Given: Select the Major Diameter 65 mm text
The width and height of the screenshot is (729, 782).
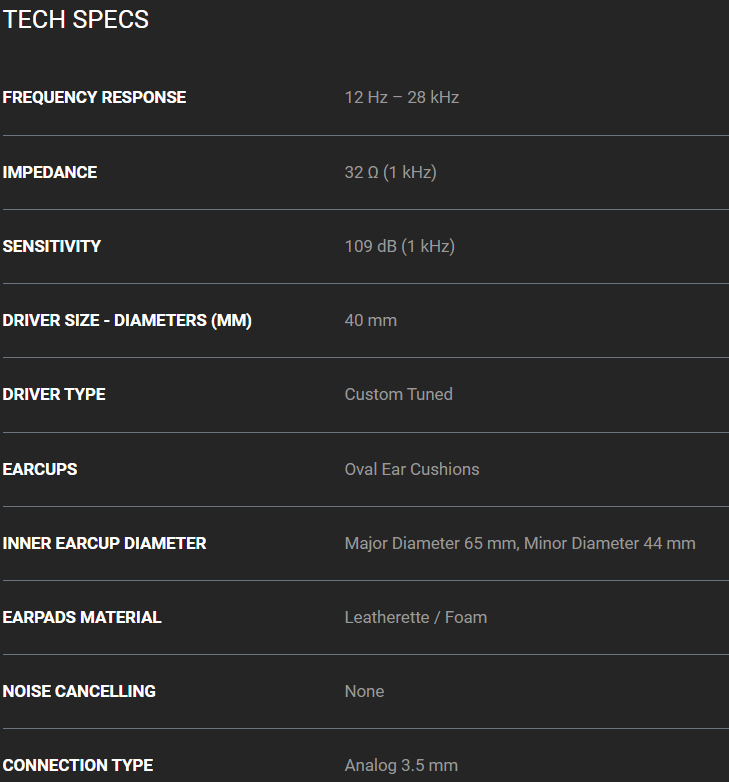Looking at the screenshot, I should point(431,543).
